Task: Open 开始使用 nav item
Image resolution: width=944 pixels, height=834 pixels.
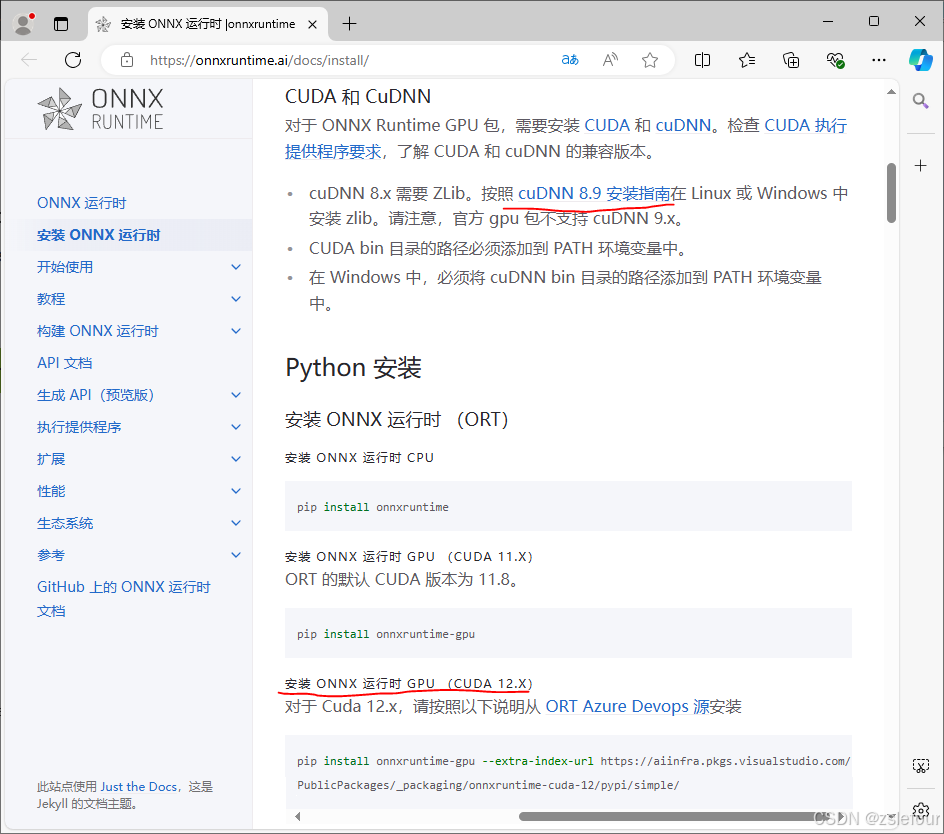Action: click(x=65, y=267)
